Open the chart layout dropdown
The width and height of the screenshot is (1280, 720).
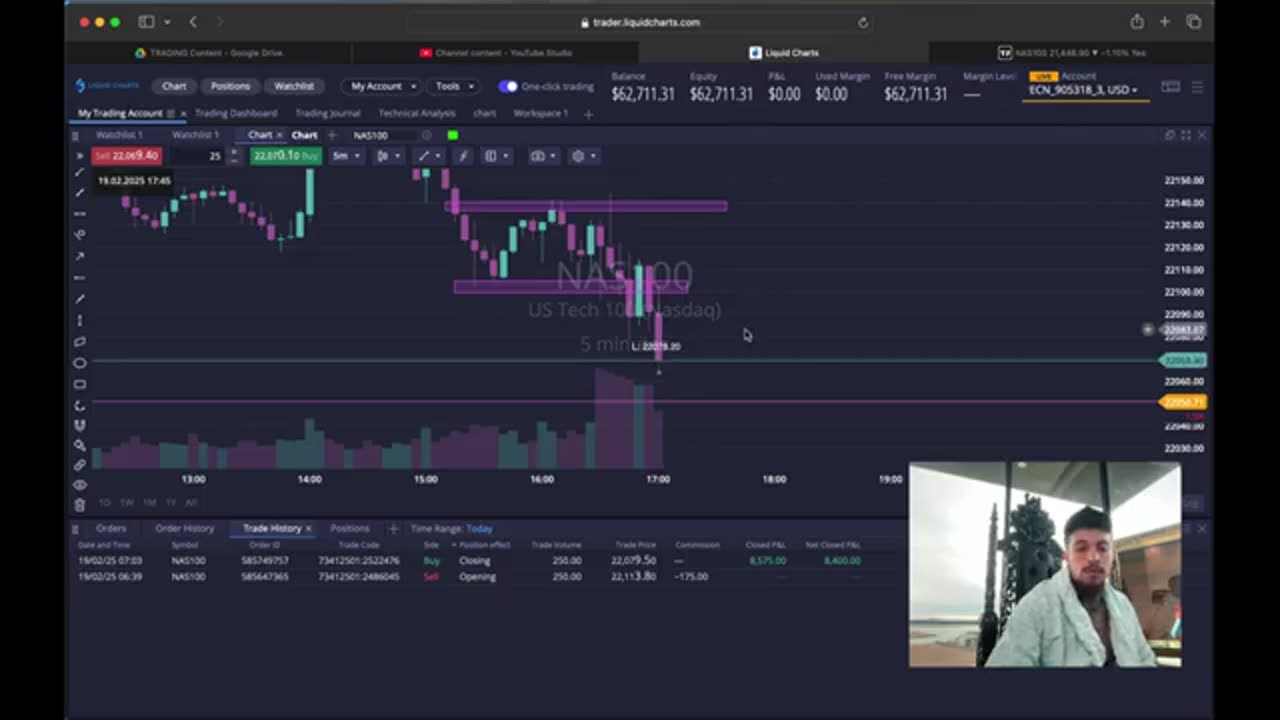tap(496, 156)
